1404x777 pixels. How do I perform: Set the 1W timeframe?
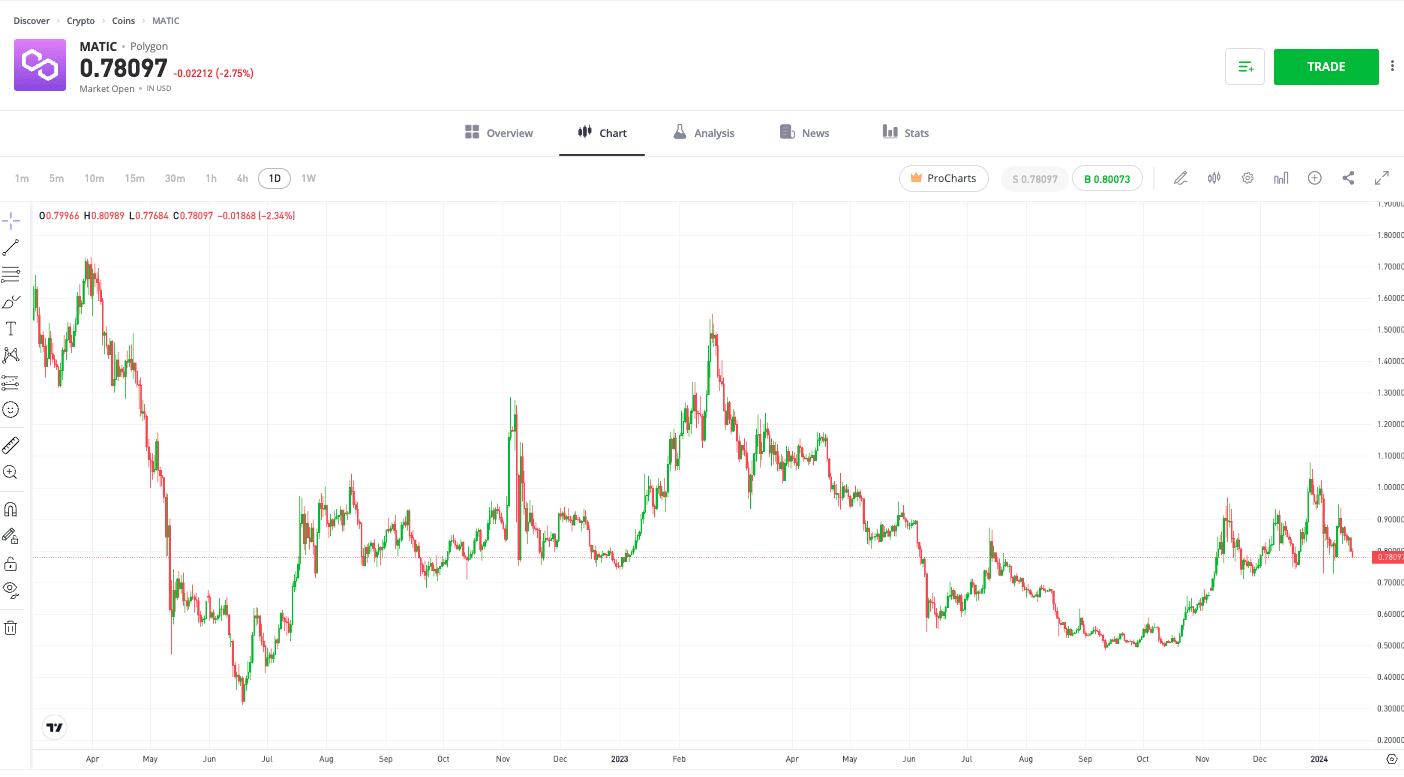(309, 179)
